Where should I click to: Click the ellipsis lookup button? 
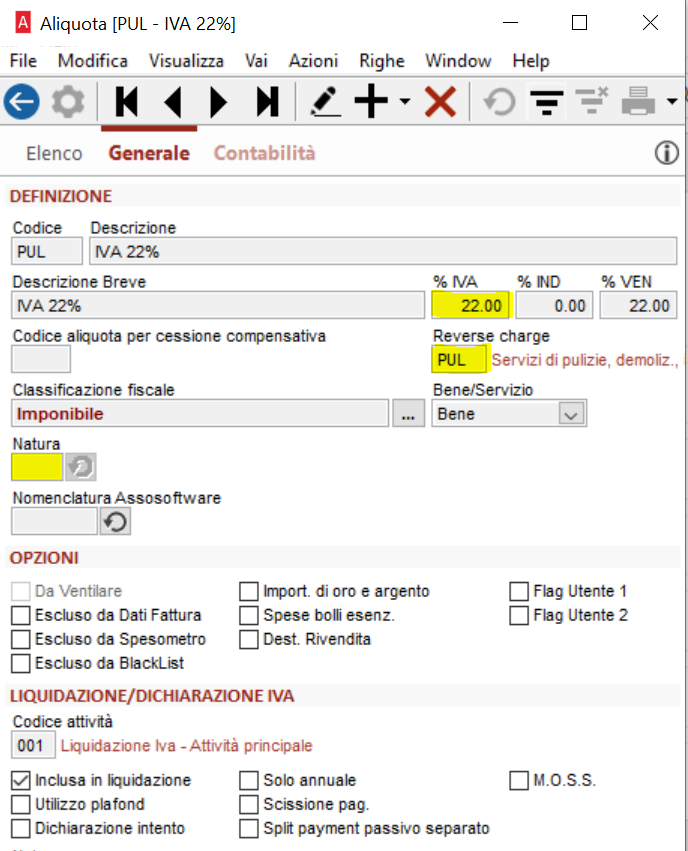pyautogui.click(x=408, y=414)
